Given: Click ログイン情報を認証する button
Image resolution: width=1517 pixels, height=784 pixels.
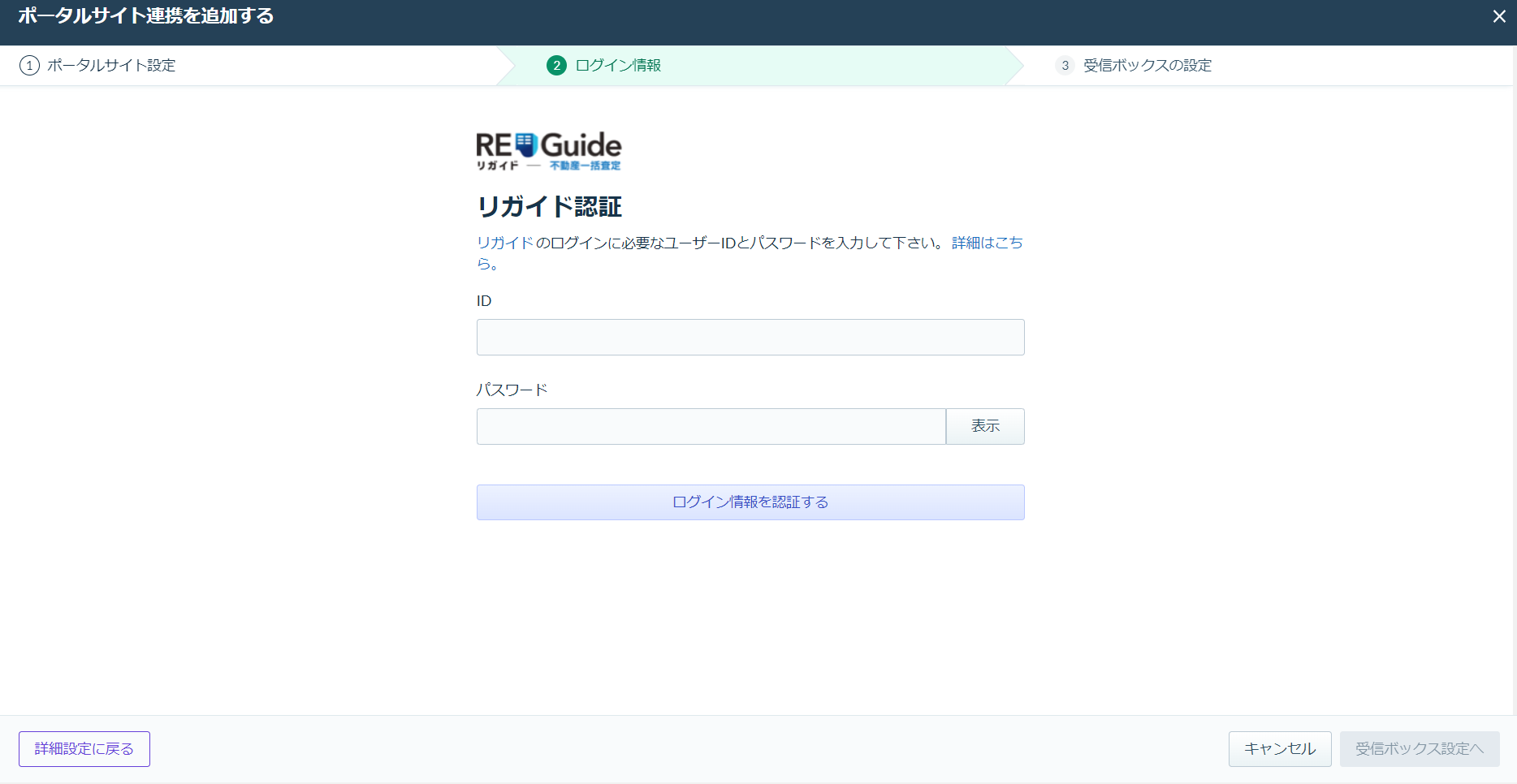Looking at the screenshot, I should [x=750, y=502].
